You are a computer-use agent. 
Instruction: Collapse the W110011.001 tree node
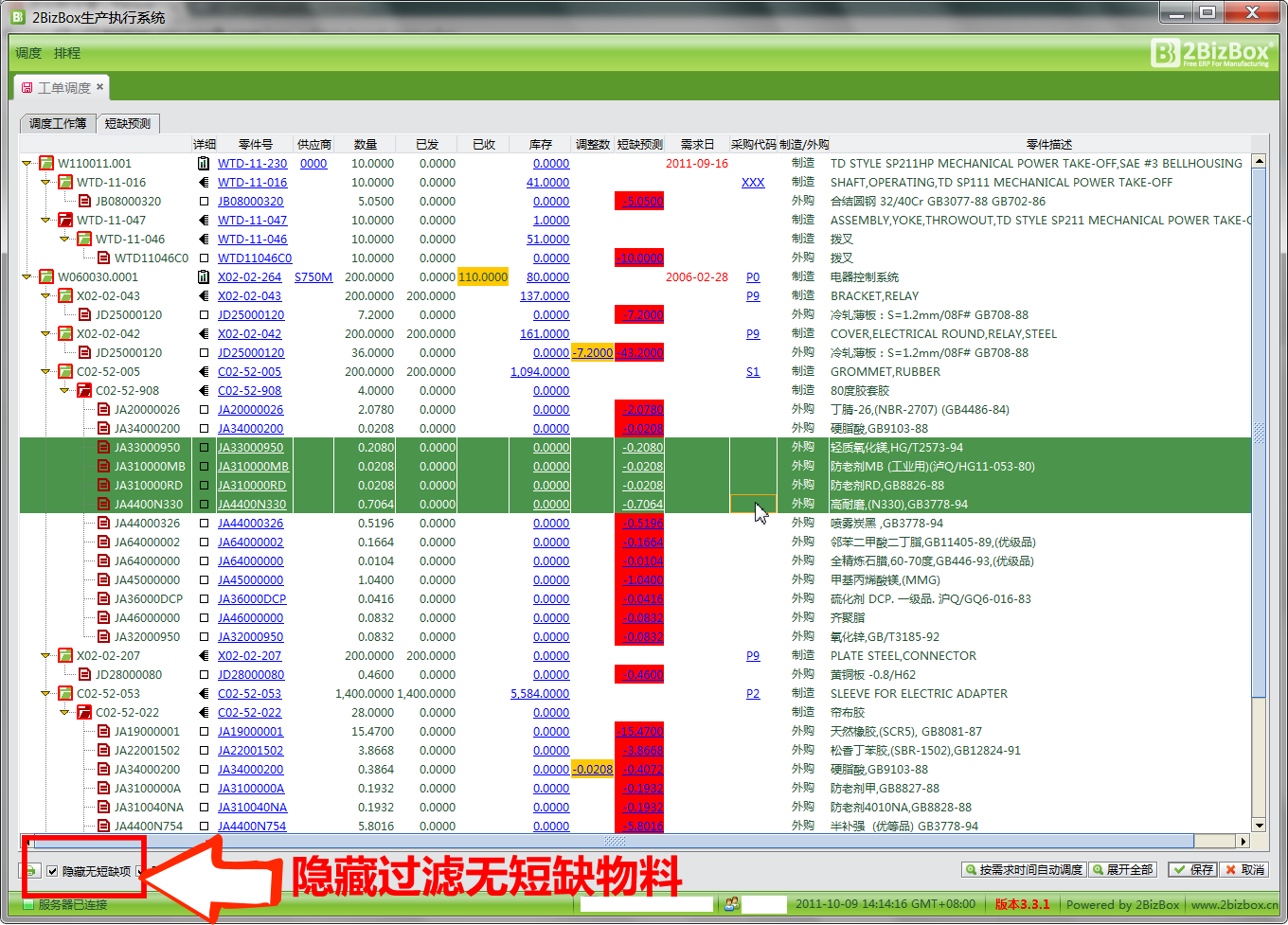click(27, 163)
